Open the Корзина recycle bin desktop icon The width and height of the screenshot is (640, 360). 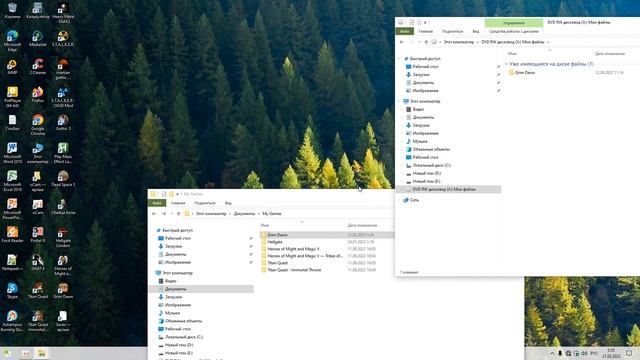pos(12,11)
